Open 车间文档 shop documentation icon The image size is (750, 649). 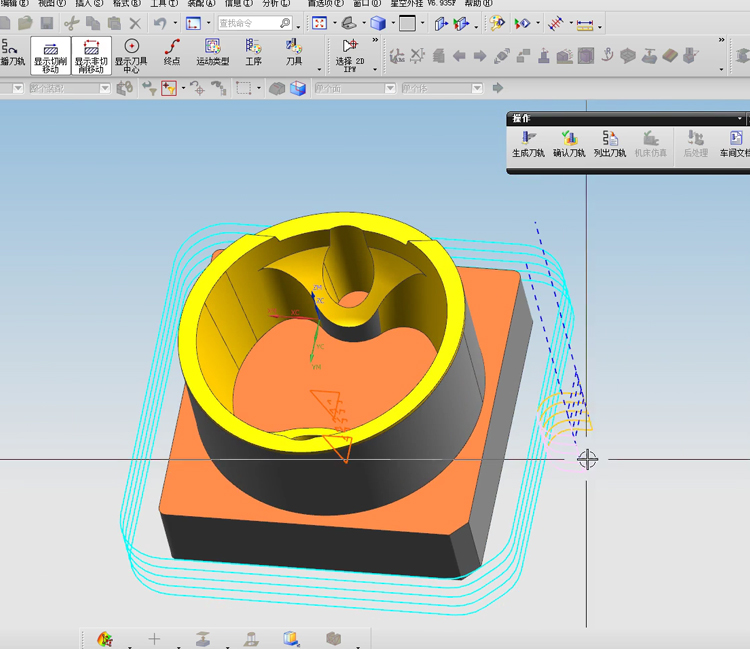[x=736, y=138]
